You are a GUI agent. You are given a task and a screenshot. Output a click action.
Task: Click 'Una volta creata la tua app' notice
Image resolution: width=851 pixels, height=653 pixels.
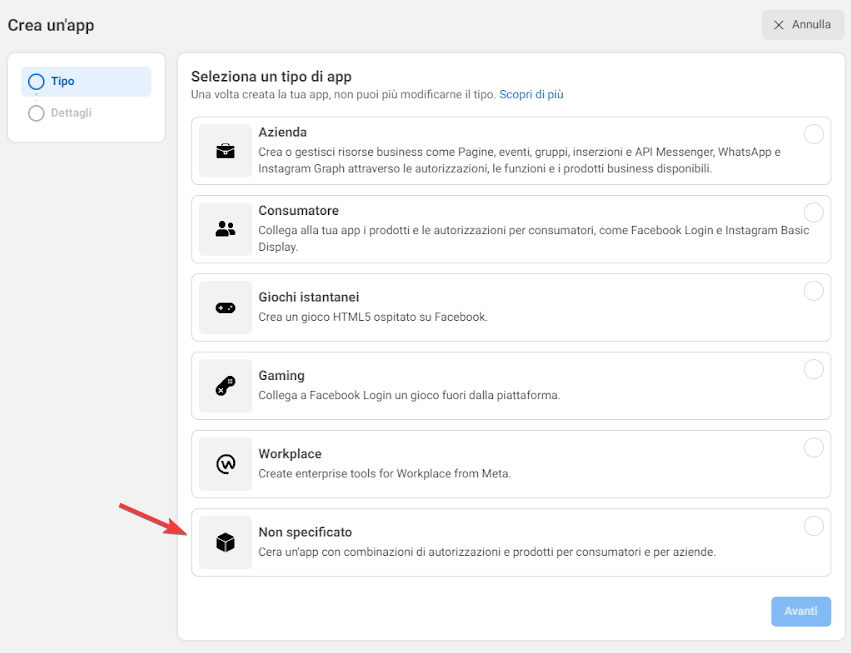click(344, 94)
